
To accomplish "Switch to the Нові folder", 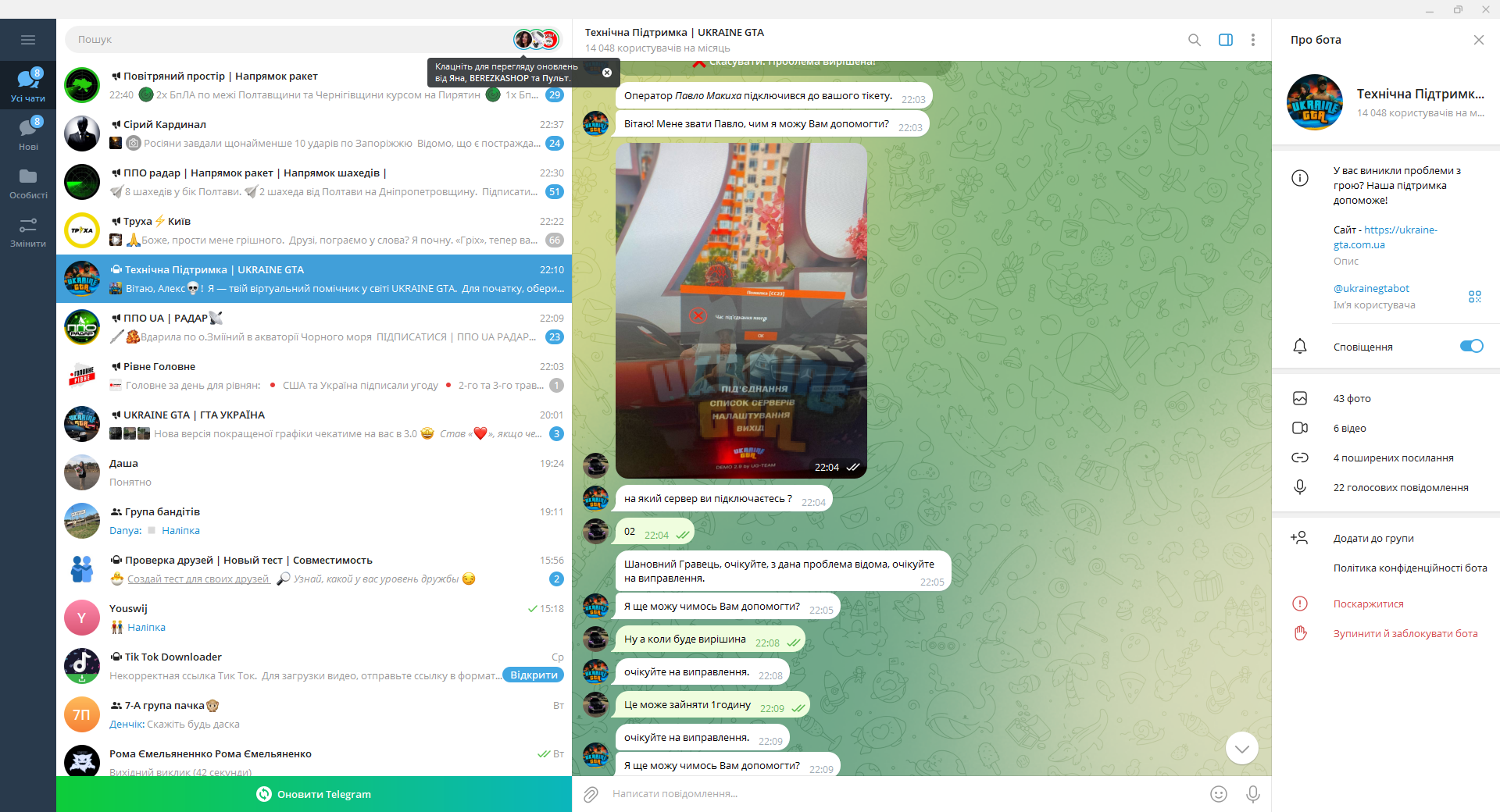I will pos(28,134).
